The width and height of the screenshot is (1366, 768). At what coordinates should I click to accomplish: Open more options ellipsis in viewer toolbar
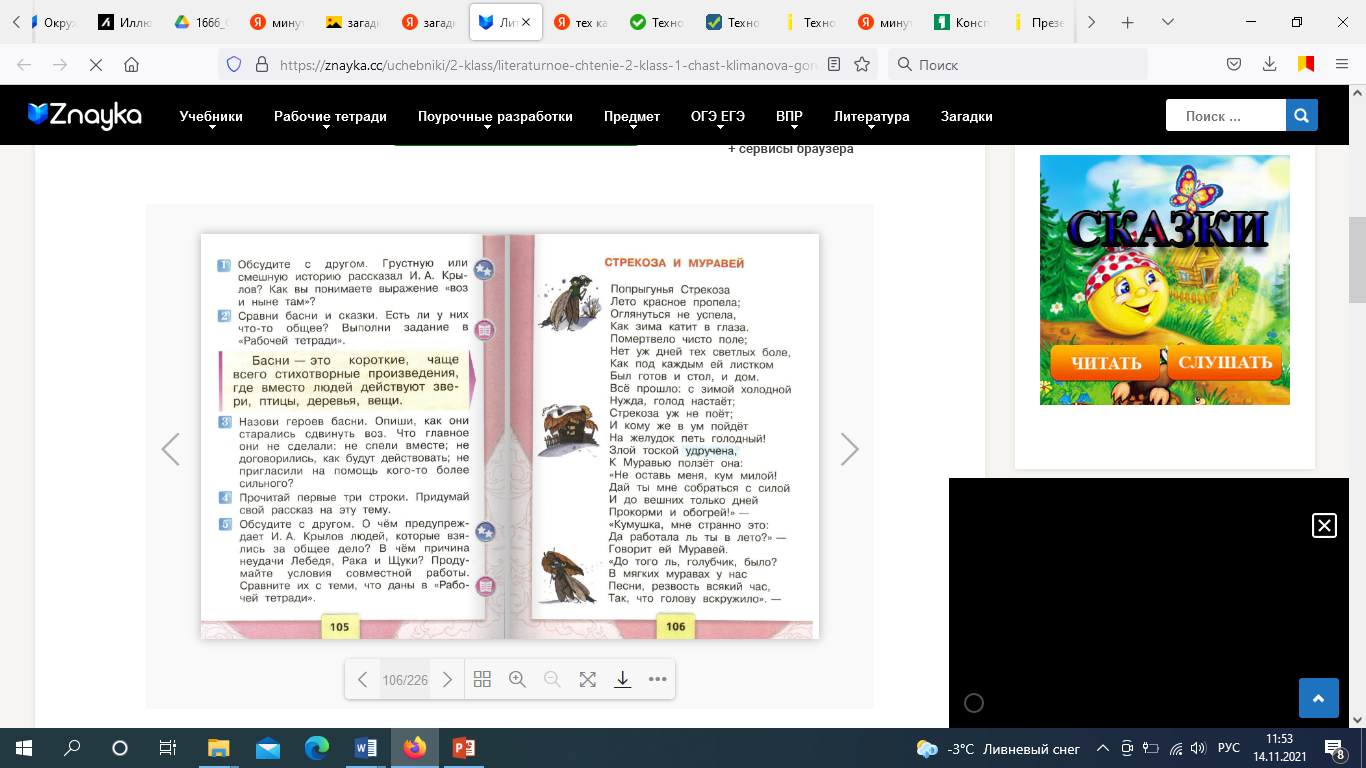pyautogui.click(x=657, y=680)
